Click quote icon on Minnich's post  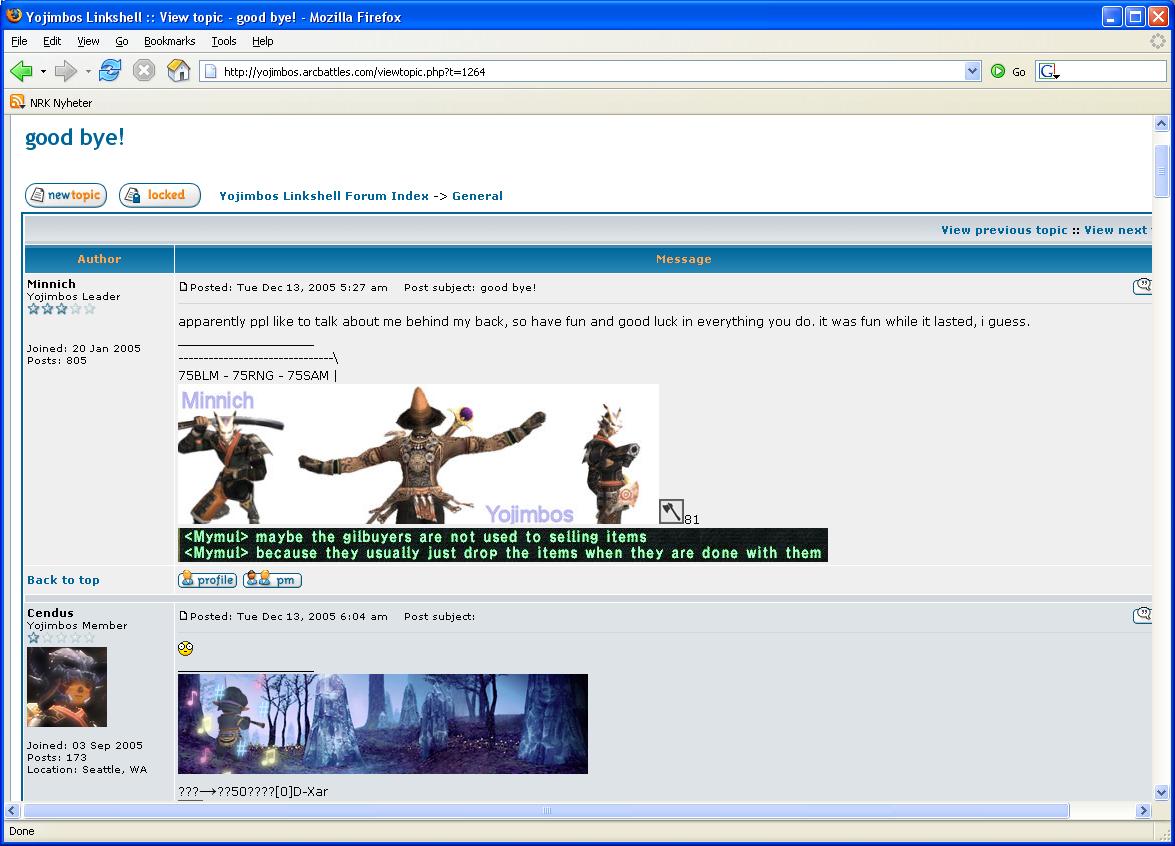pos(1142,287)
